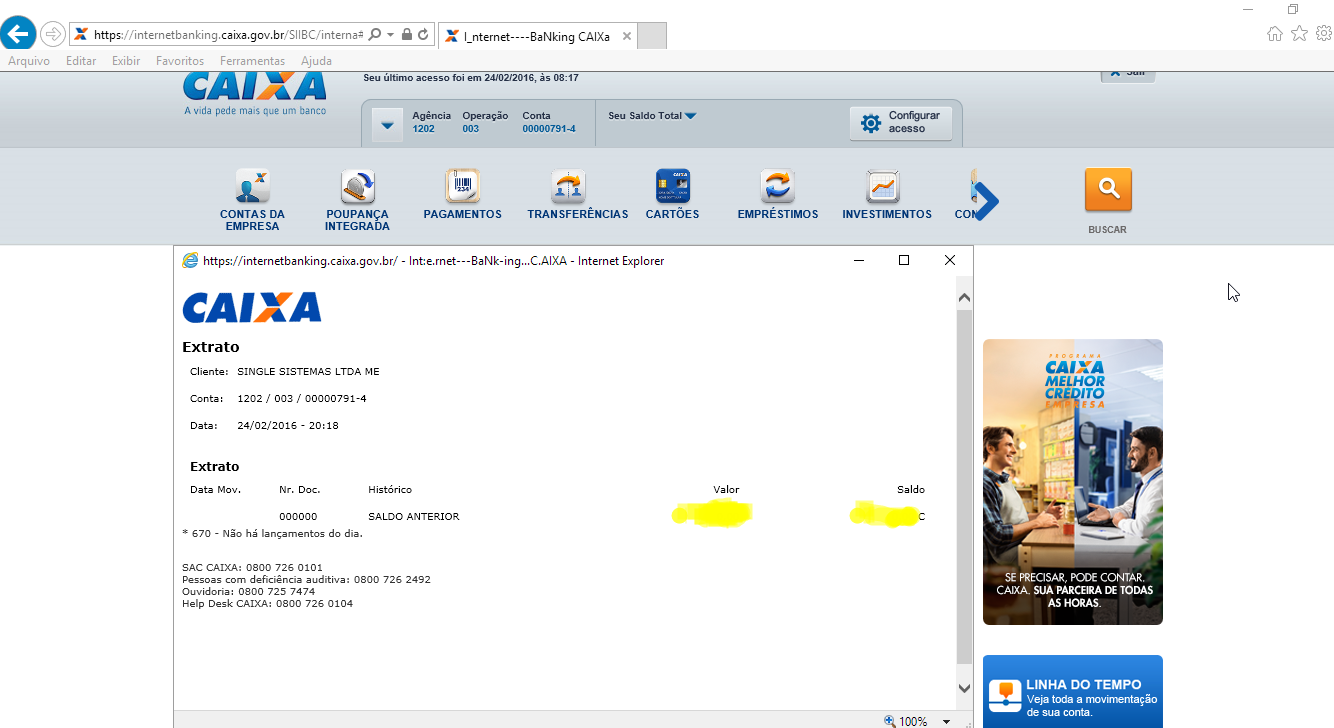Screen dimensions: 1334x728
Task: Minimize the Extrato popup window
Action: [x=859, y=260]
